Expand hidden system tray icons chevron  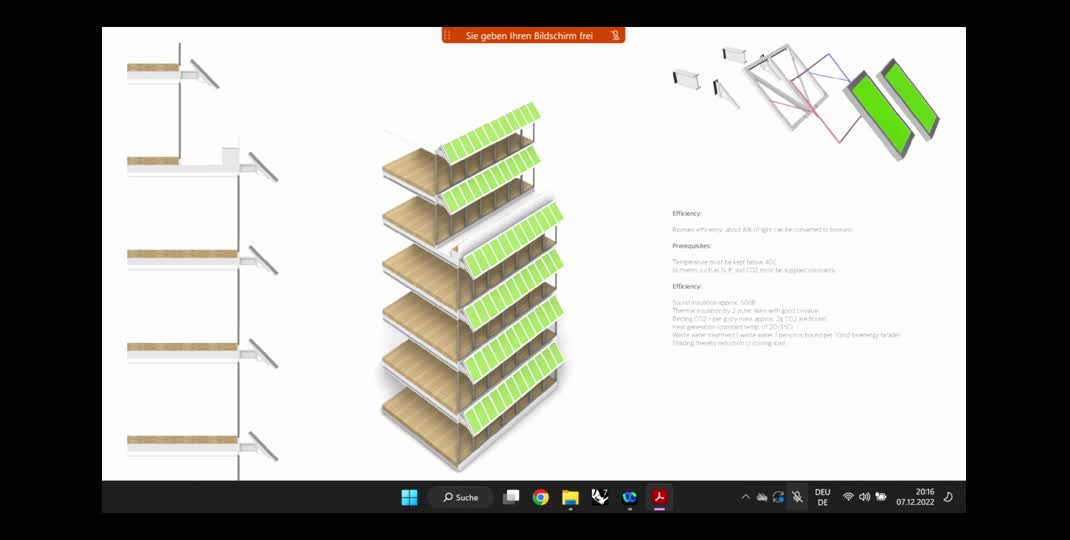pos(745,497)
